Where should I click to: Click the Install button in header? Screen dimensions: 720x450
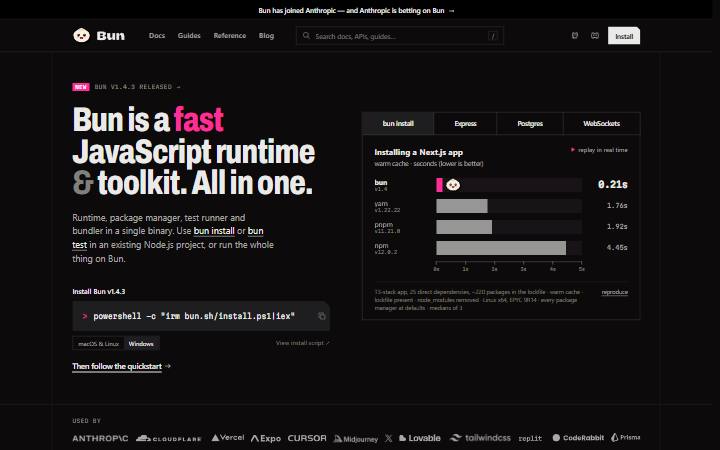624,36
